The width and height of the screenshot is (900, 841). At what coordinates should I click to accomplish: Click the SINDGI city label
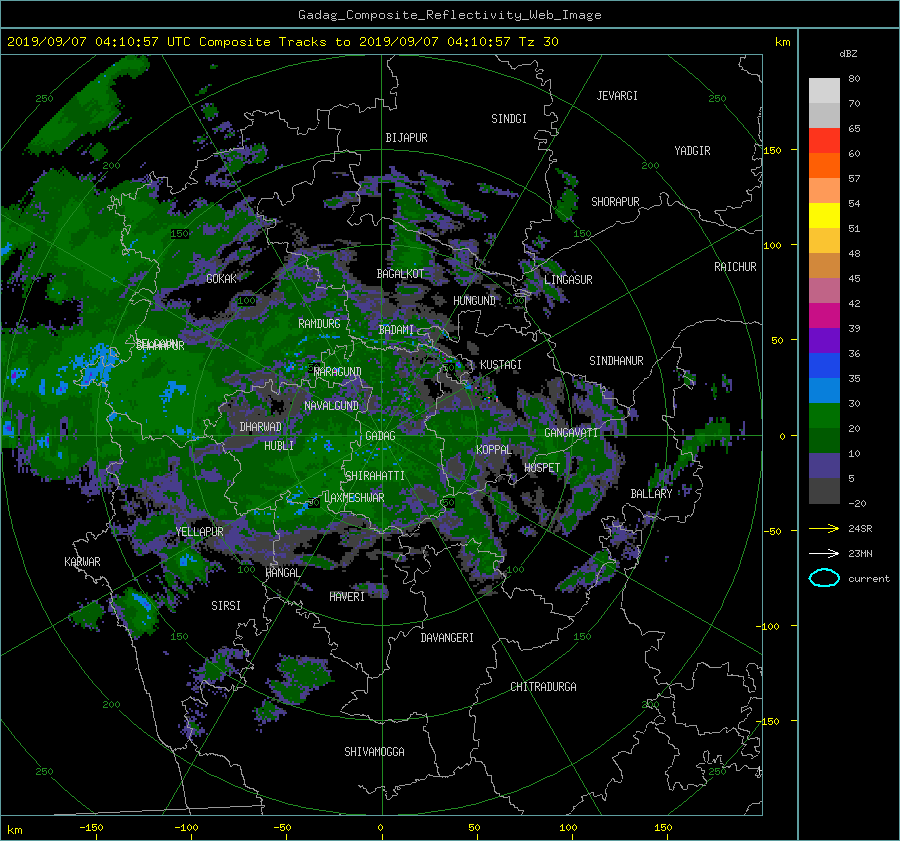(509, 119)
